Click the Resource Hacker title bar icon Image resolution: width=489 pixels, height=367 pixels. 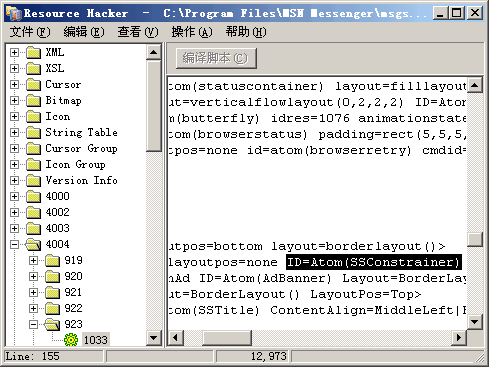(14, 13)
